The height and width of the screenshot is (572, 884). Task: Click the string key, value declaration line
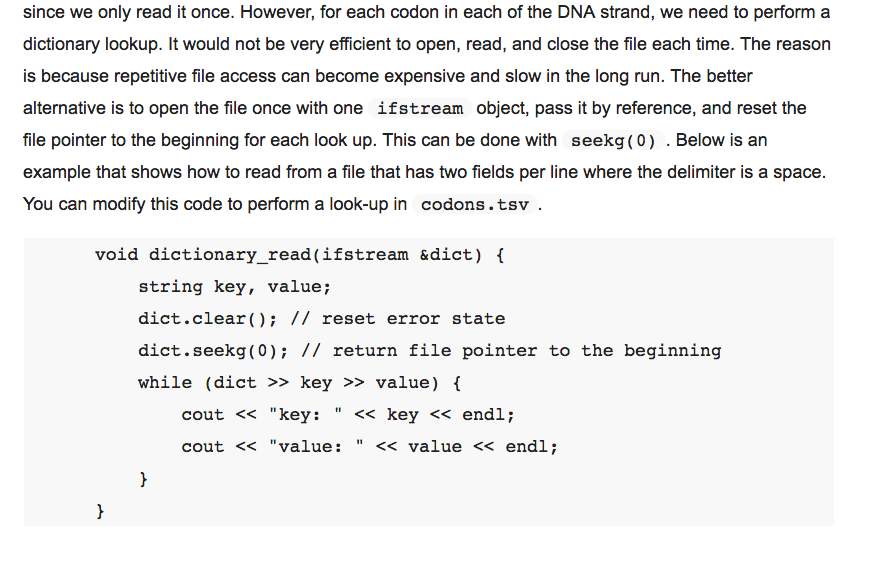tap(235, 287)
